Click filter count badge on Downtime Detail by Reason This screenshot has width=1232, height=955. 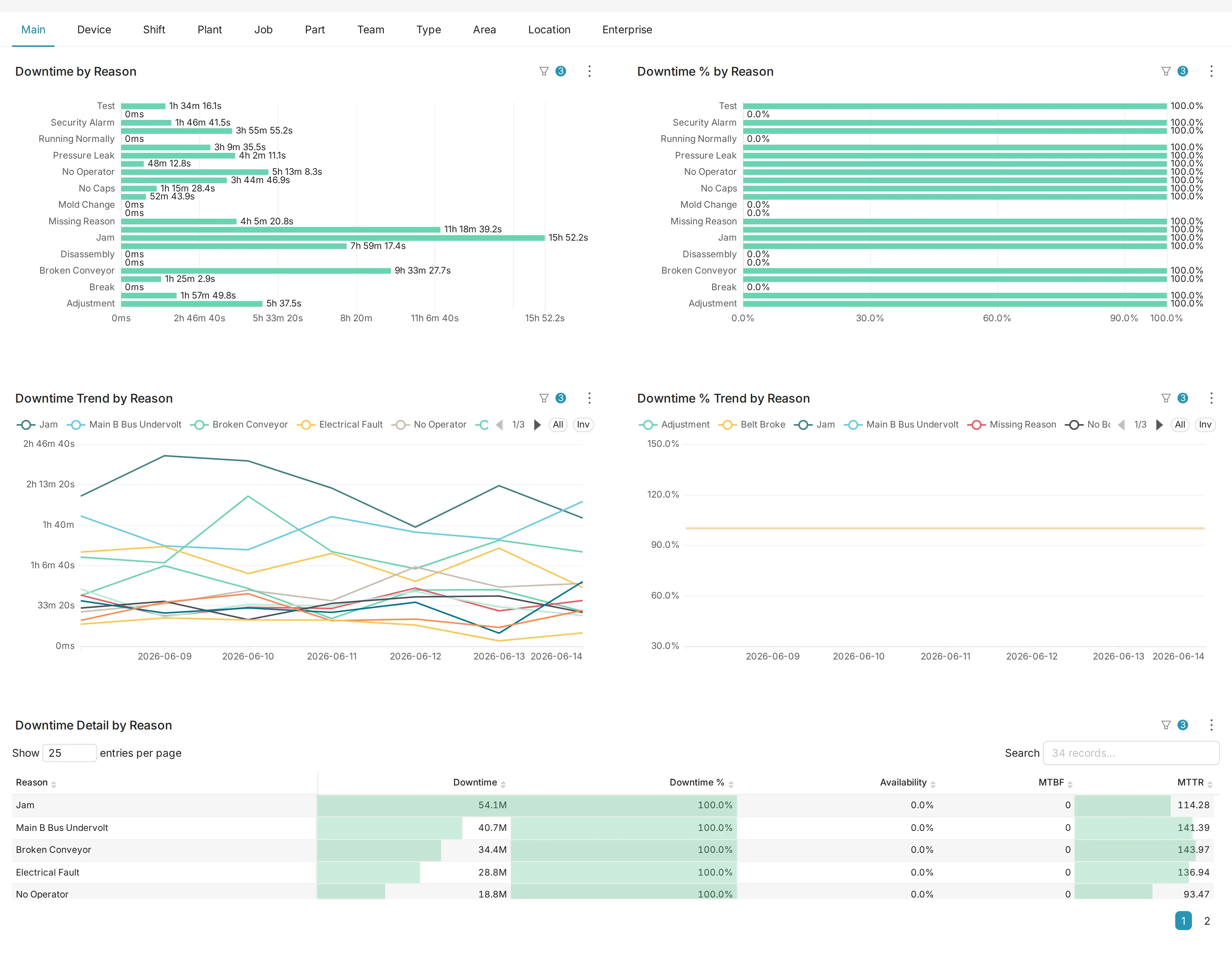tap(1183, 725)
